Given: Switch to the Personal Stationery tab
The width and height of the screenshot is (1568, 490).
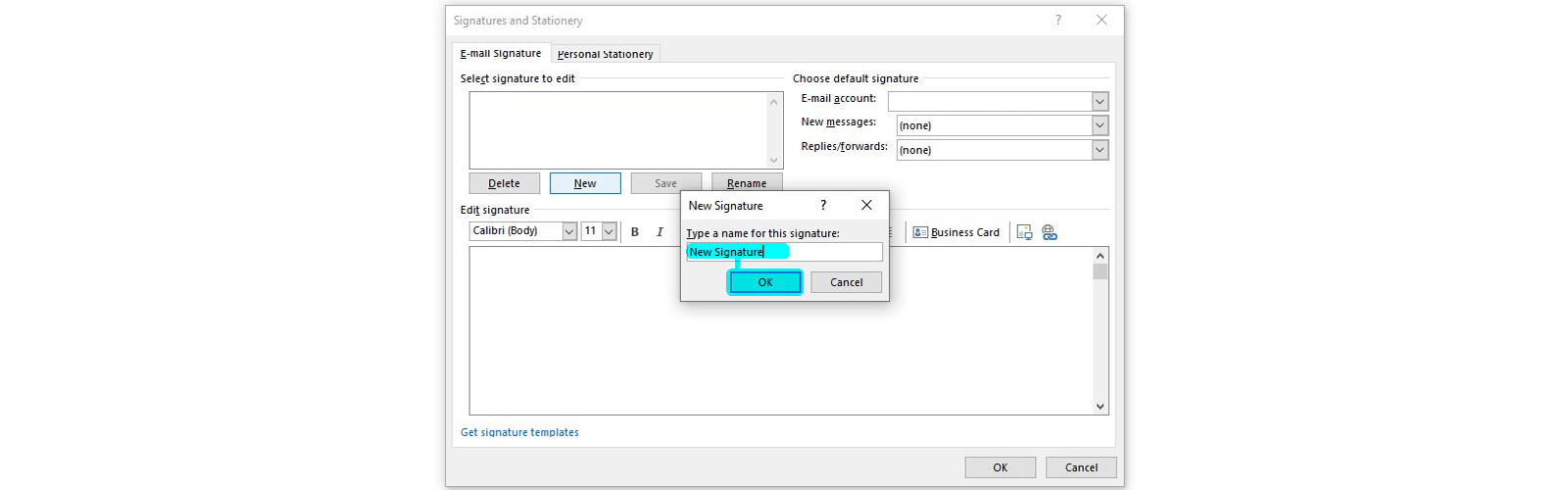Looking at the screenshot, I should 605,54.
